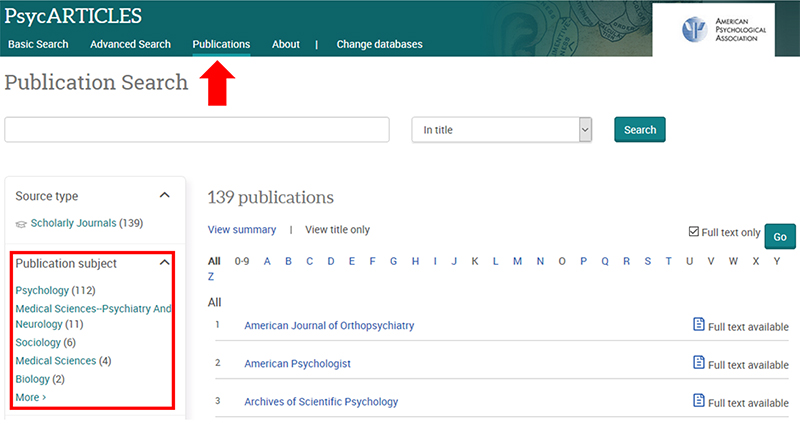Show More publication subjects
The height and width of the screenshot is (433, 800).
(31, 397)
